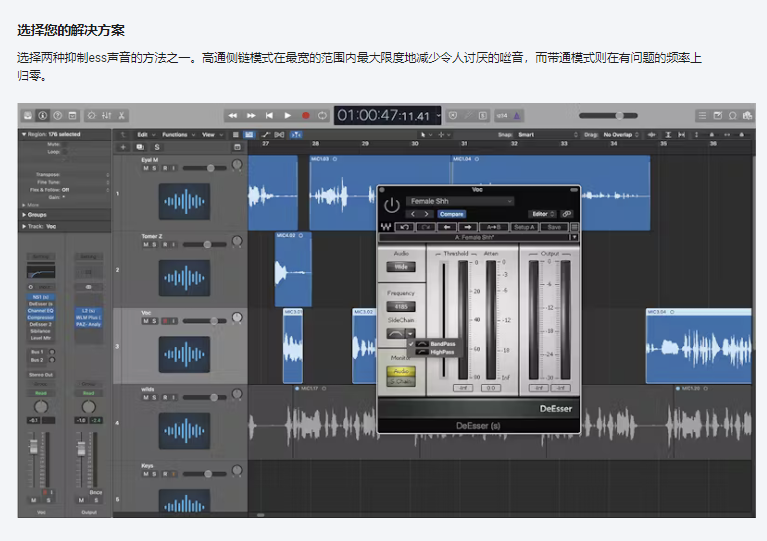
Task: Open the Editors scissors icon
Action: point(121,115)
